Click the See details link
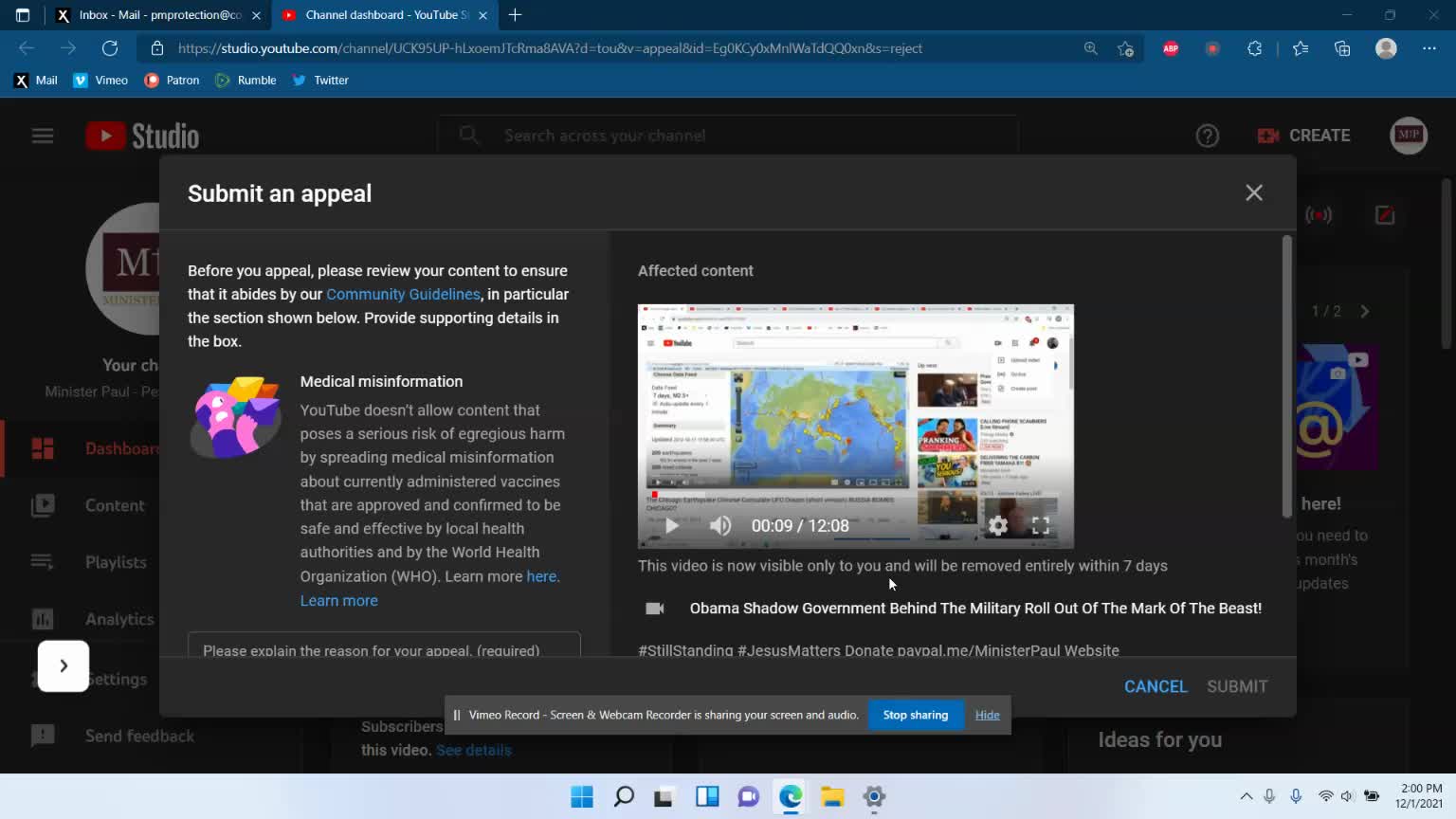 point(474,750)
